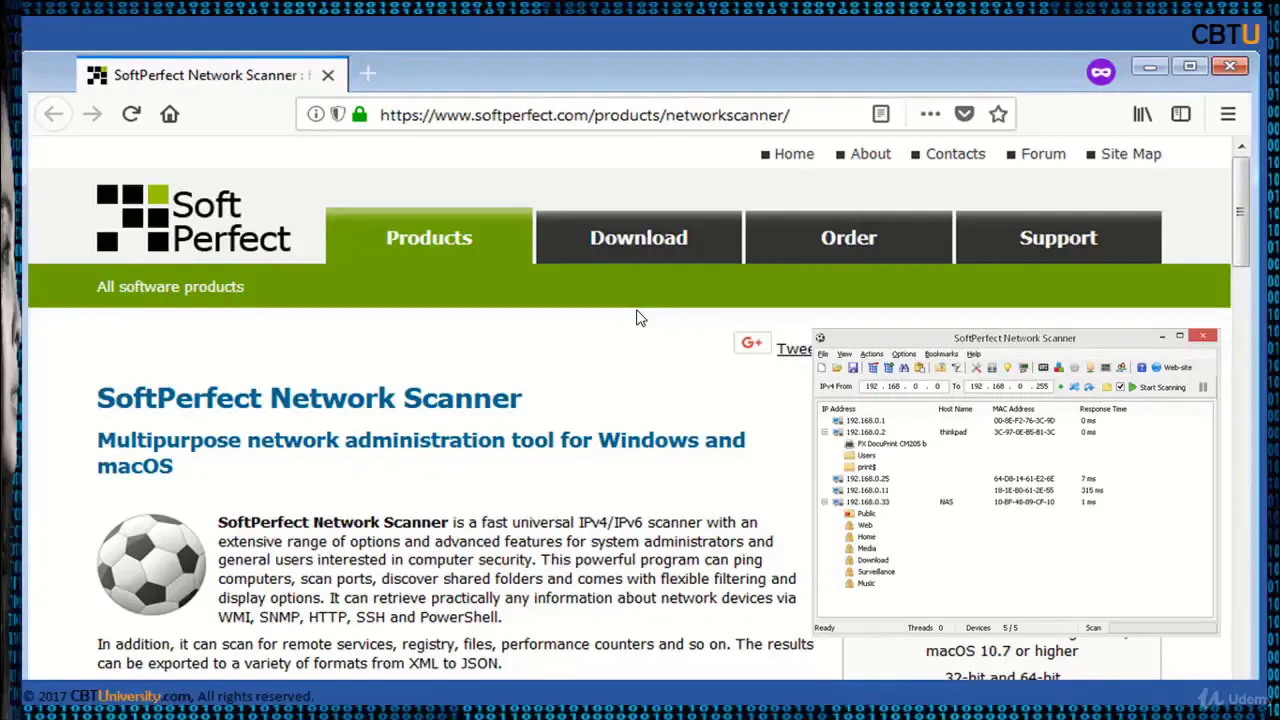Show site information via the info icon
This screenshot has width=1280, height=720.
pos(316,114)
